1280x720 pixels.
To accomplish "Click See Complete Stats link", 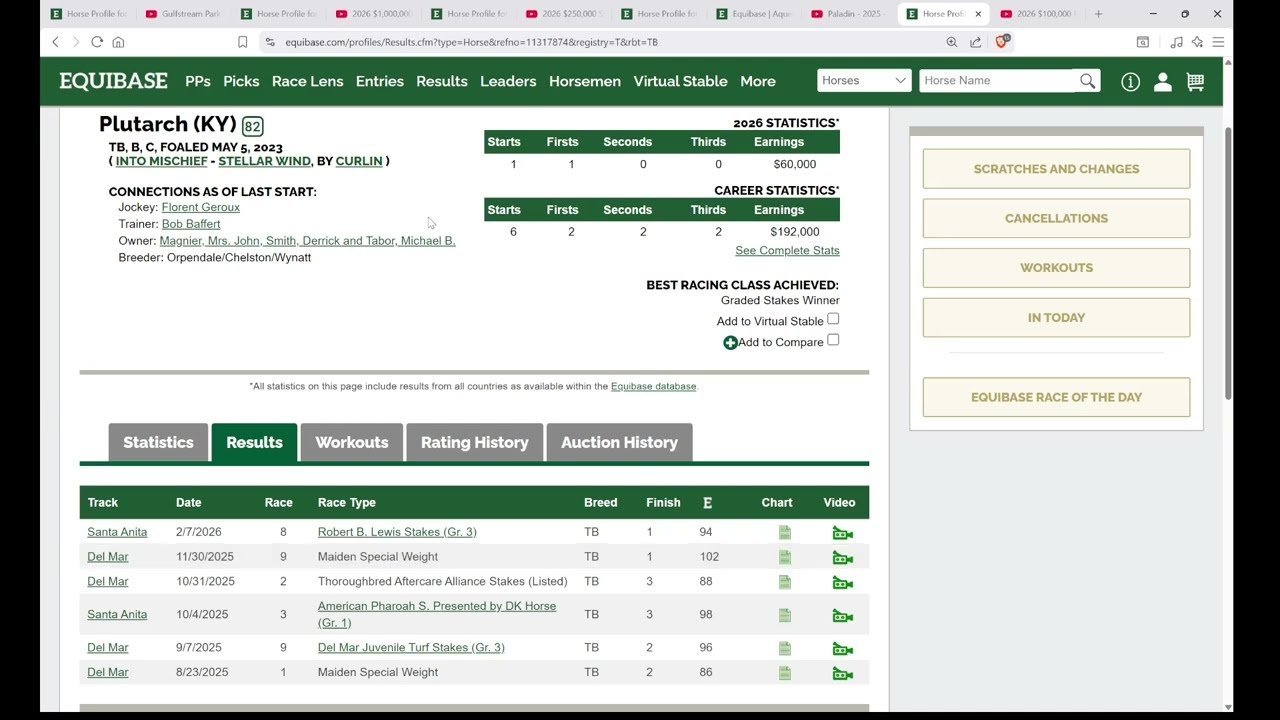I will [787, 251].
